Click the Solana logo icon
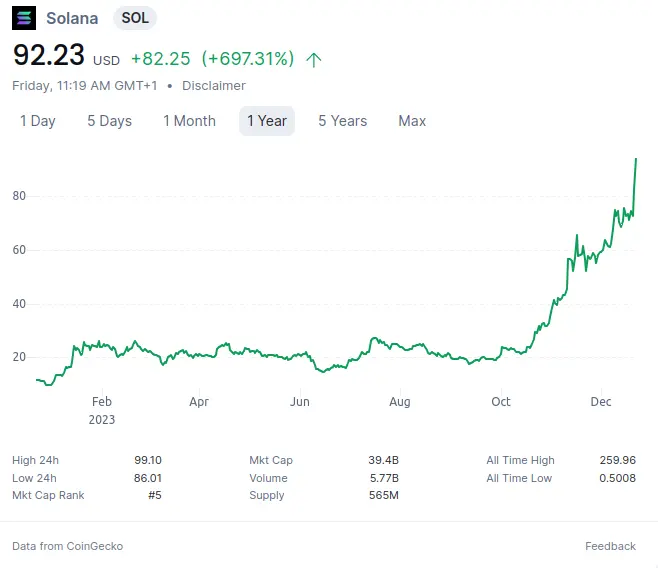Viewport: 658px width, 568px height. (24, 18)
